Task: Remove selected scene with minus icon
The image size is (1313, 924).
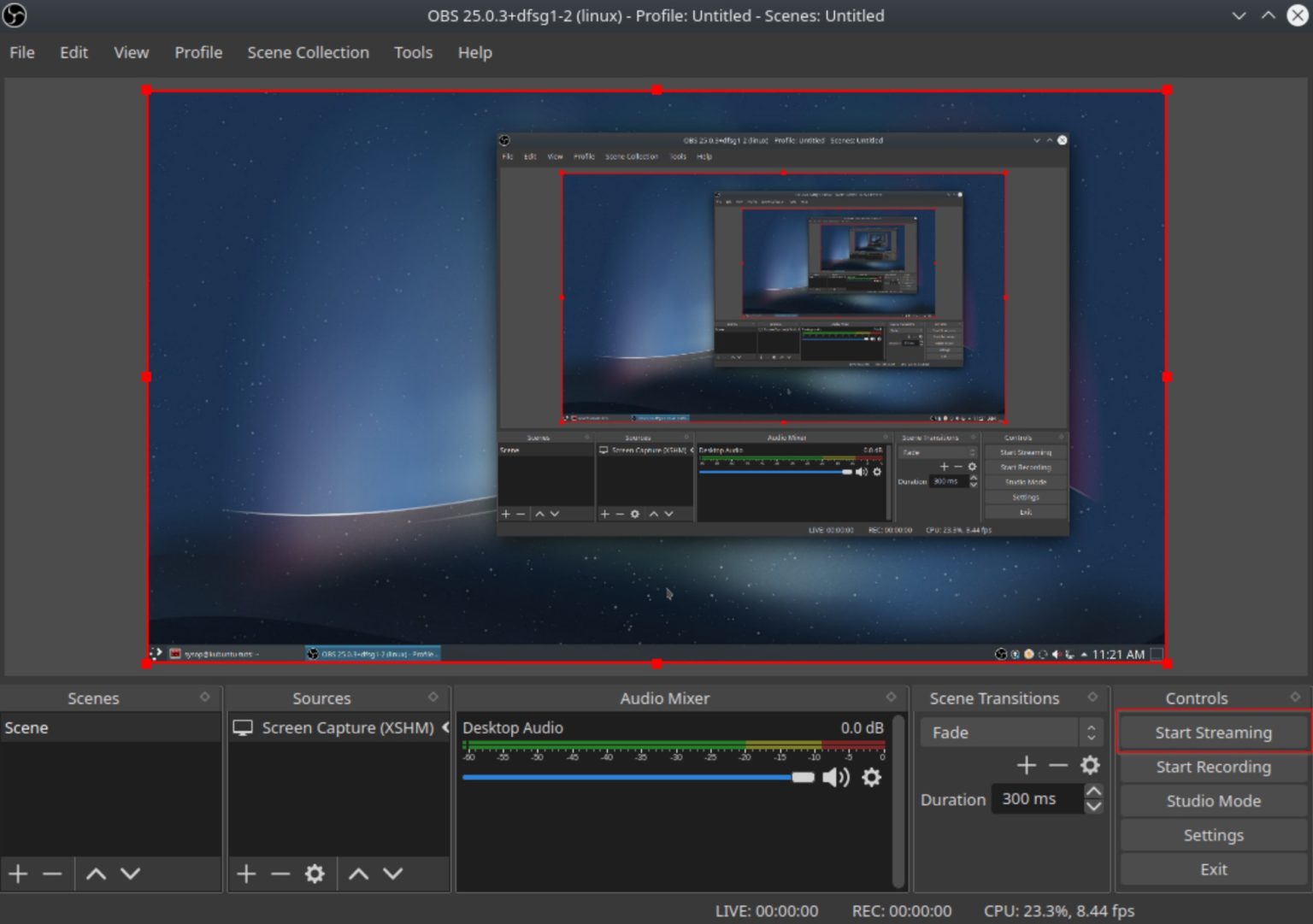Action: click(52, 874)
